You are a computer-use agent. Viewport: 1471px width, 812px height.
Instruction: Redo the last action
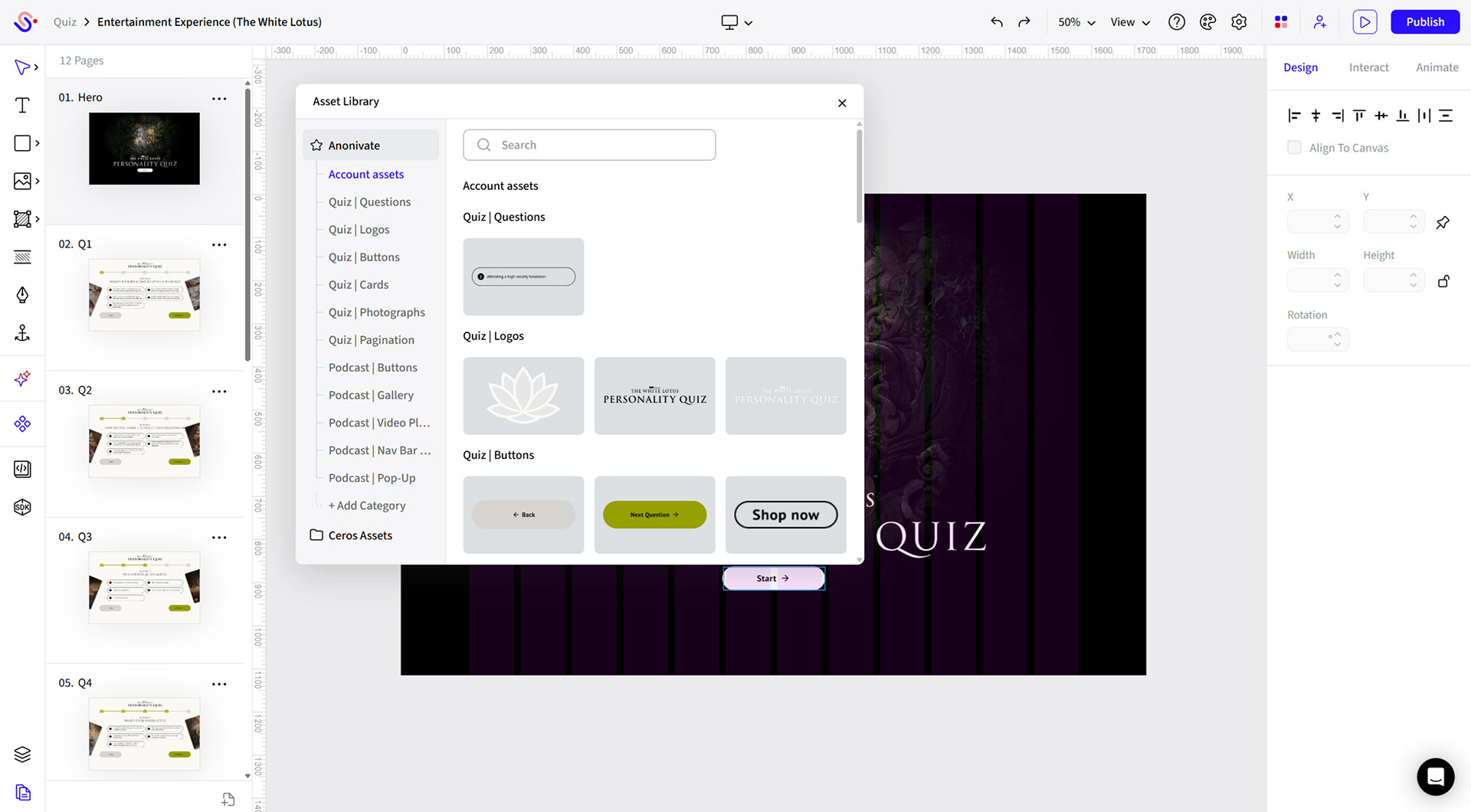click(1024, 22)
